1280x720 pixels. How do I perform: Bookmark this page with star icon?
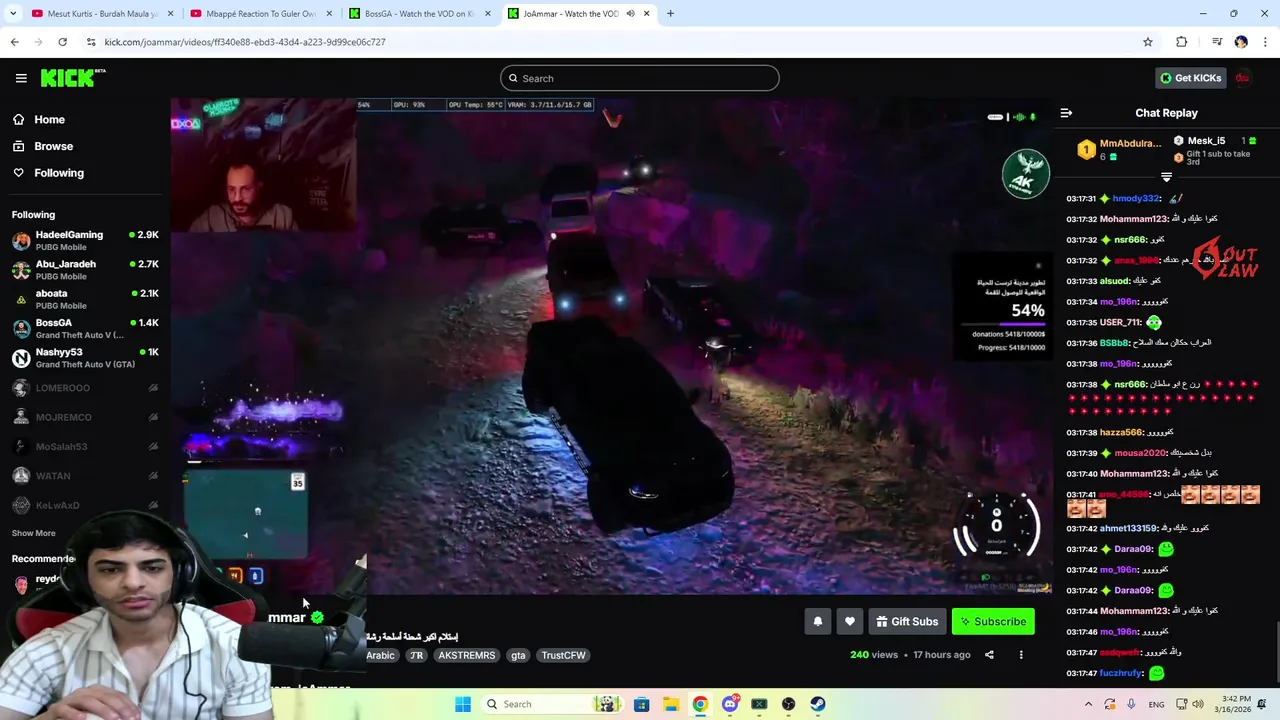[1148, 42]
